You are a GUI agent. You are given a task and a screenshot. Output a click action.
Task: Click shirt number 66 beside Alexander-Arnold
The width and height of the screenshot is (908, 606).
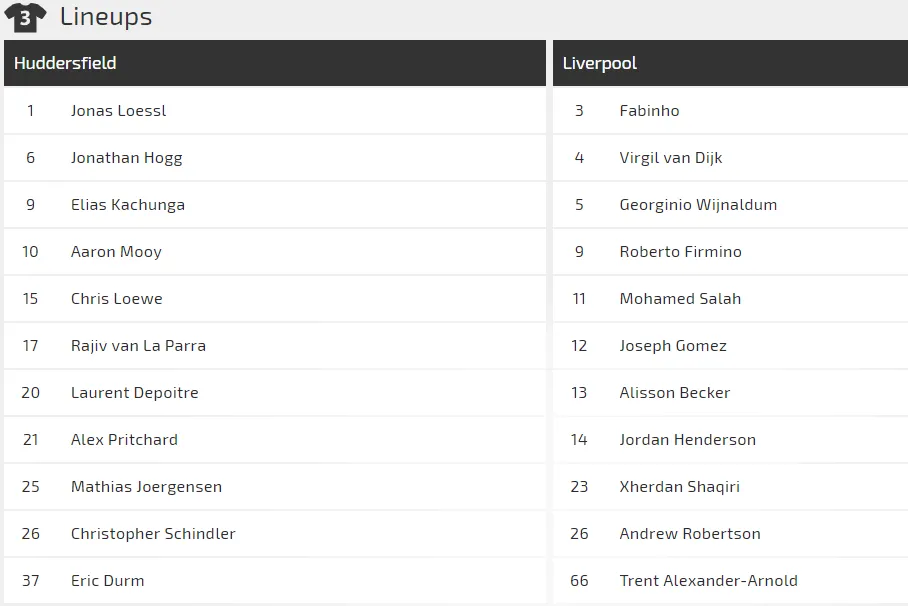[x=579, y=580]
